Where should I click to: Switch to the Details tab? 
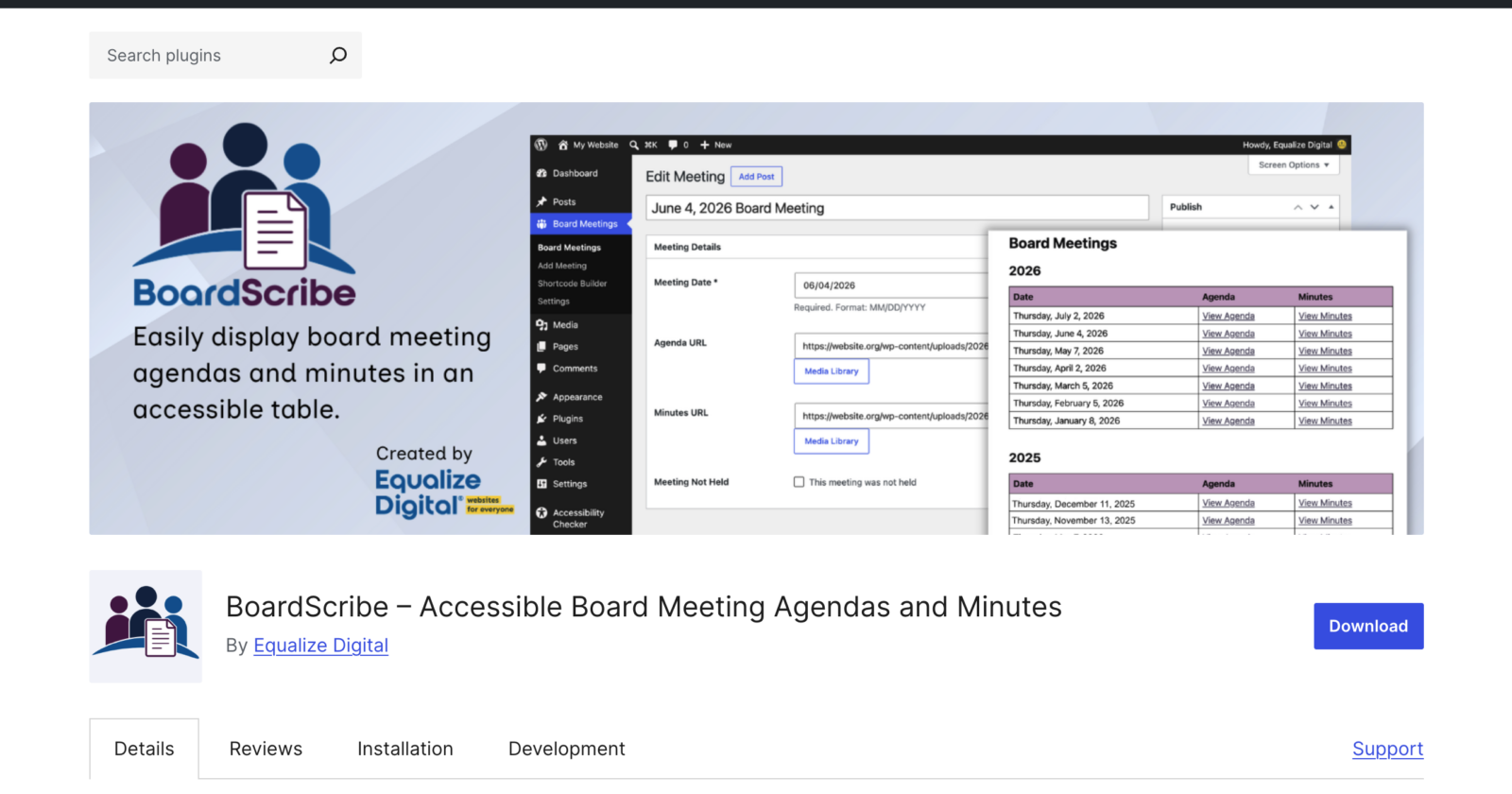tap(145, 749)
